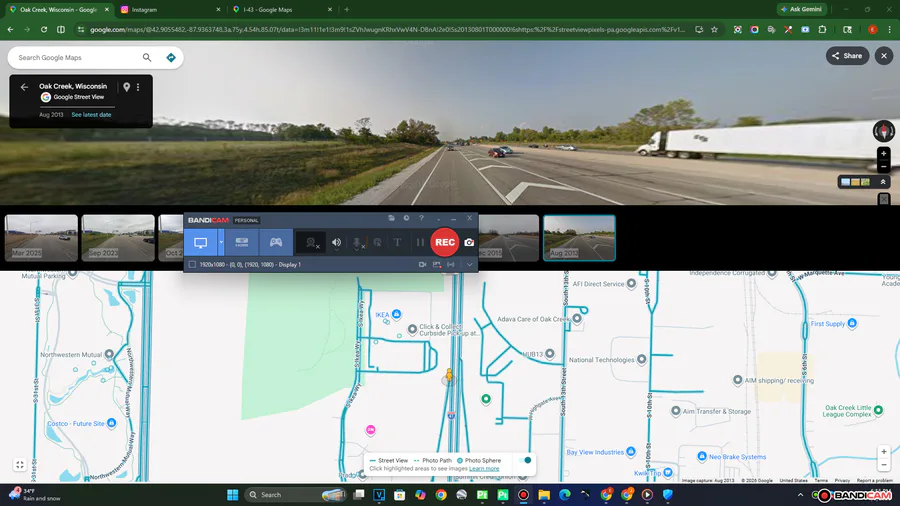Click the Search Google Maps field
The image size is (900, 506).
(77, 57)
